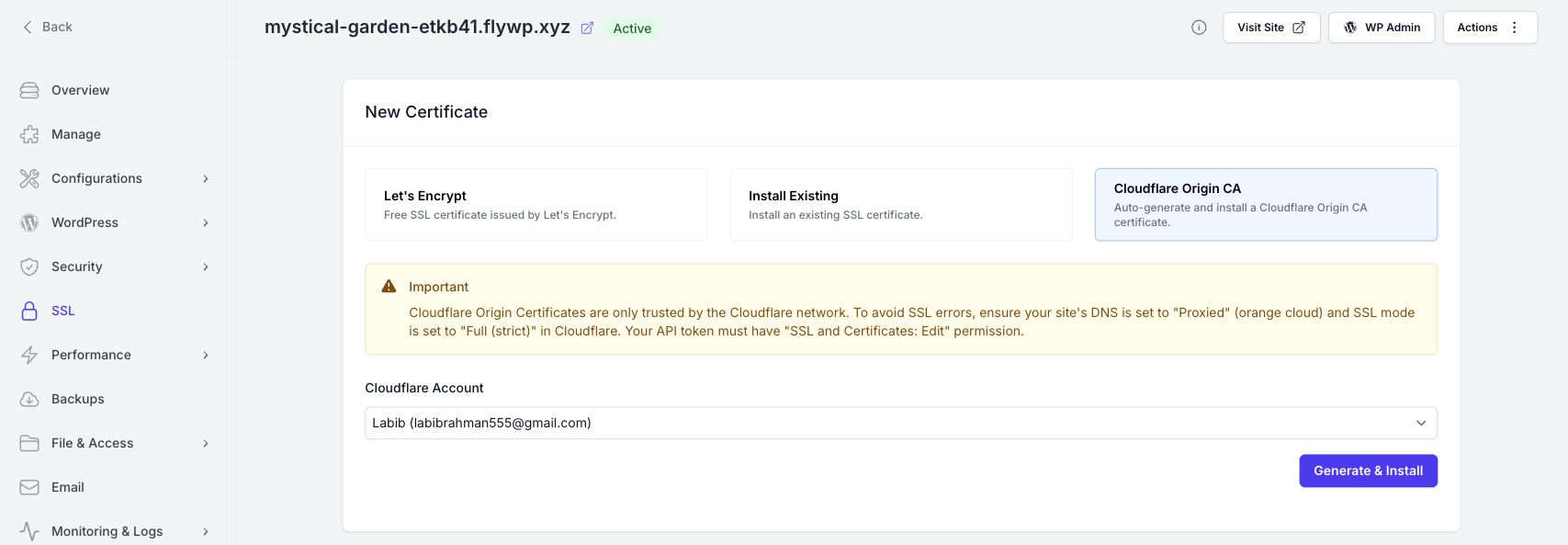Viewport: 1568px width, 545px height.
Task: Click the Cloudflare Origin Certificates warning paragraph
Action: click(912, 322)
